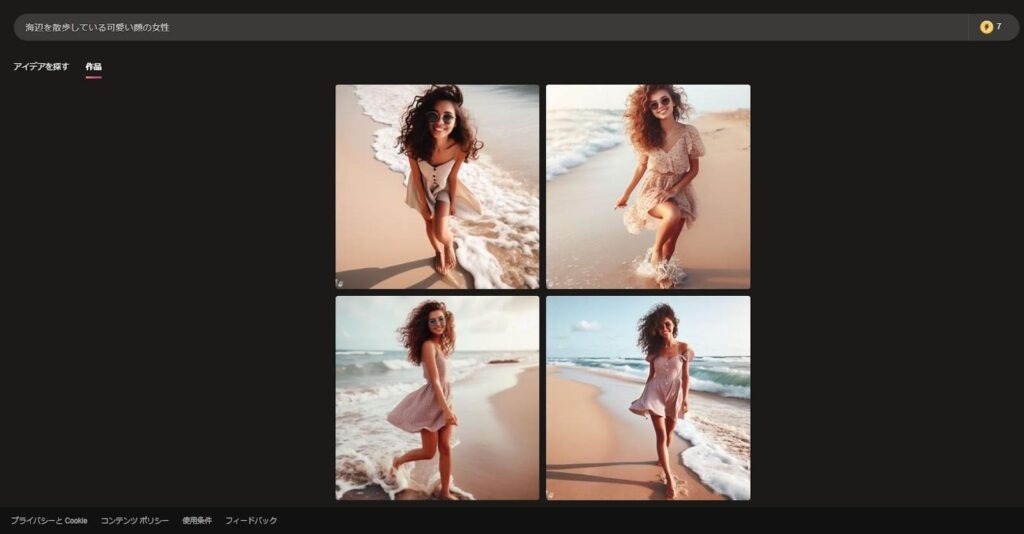The image size is (1024, 534).
Task: Click the gold boost coin icon
Action: click(x=986, y=27)
